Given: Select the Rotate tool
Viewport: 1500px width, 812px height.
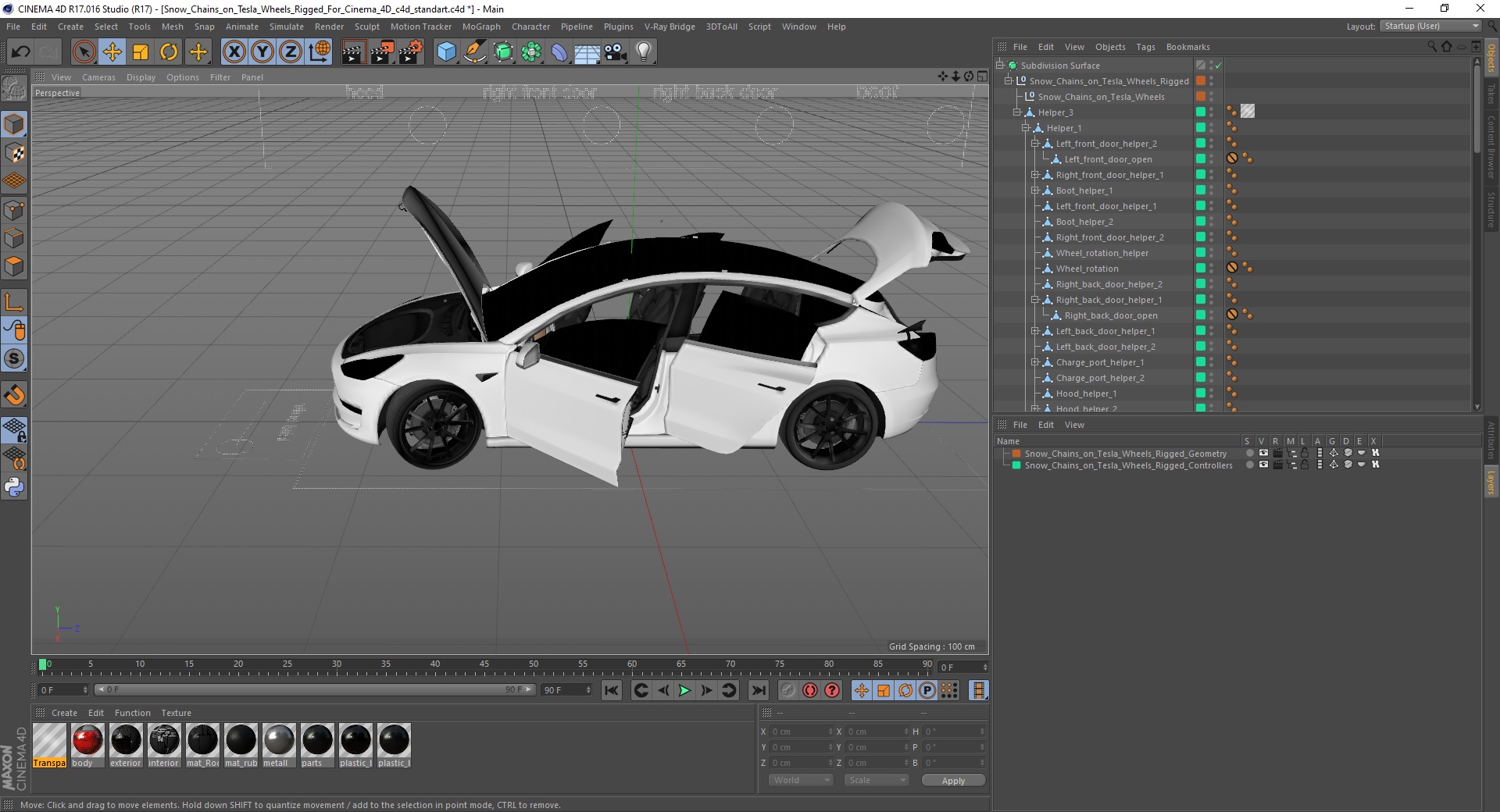Looking at the screenshot, I should tap(169, 52).
